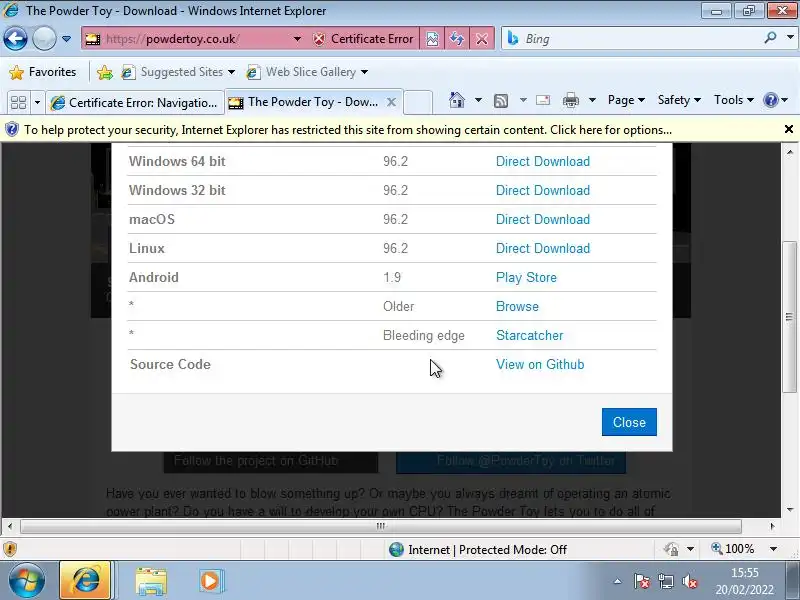Expand the address bar autocomplete dropdown
The image size is (800, 600).
click(x=297, y=39)
